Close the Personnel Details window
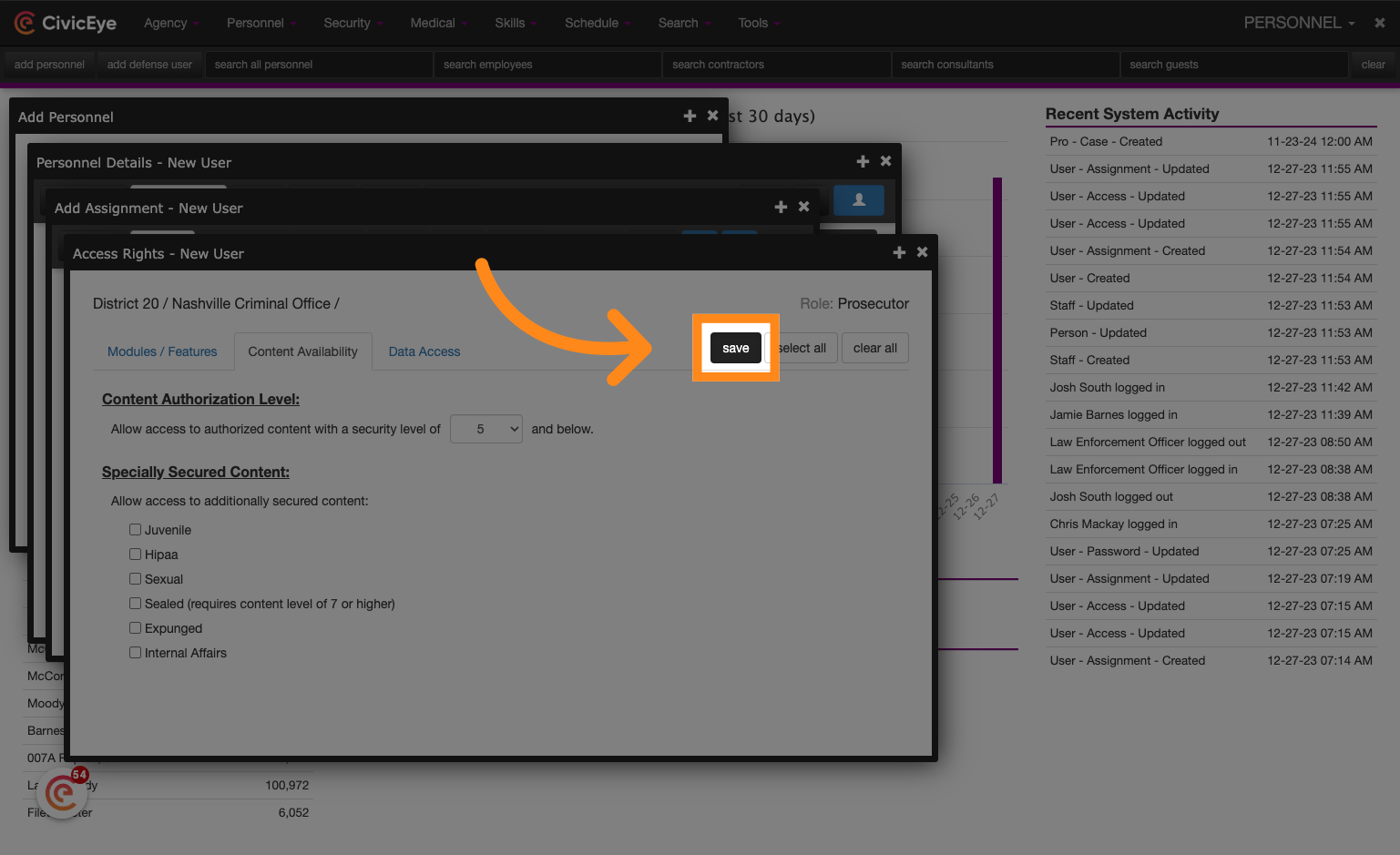This screenshot has height=855, width=1400. pos(885,161)
